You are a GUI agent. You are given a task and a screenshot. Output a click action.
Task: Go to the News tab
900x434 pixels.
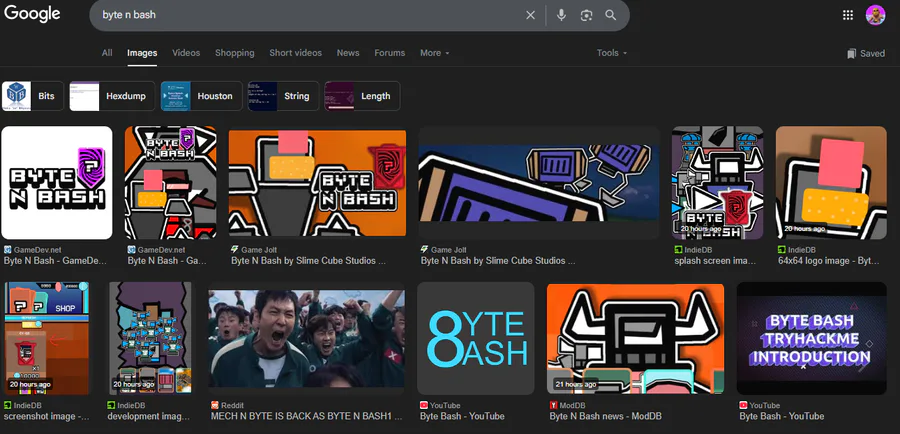(348, 53)
